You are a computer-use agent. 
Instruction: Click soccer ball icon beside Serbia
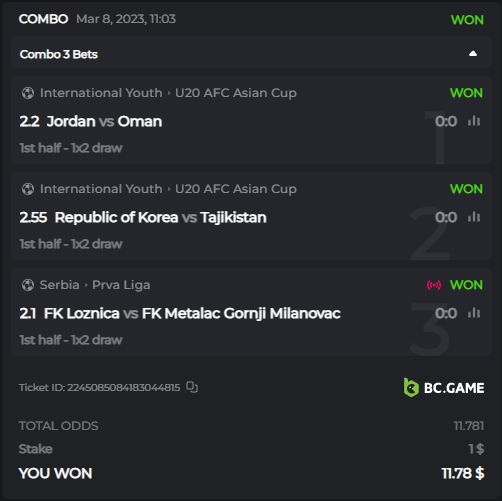click(28, 285)
